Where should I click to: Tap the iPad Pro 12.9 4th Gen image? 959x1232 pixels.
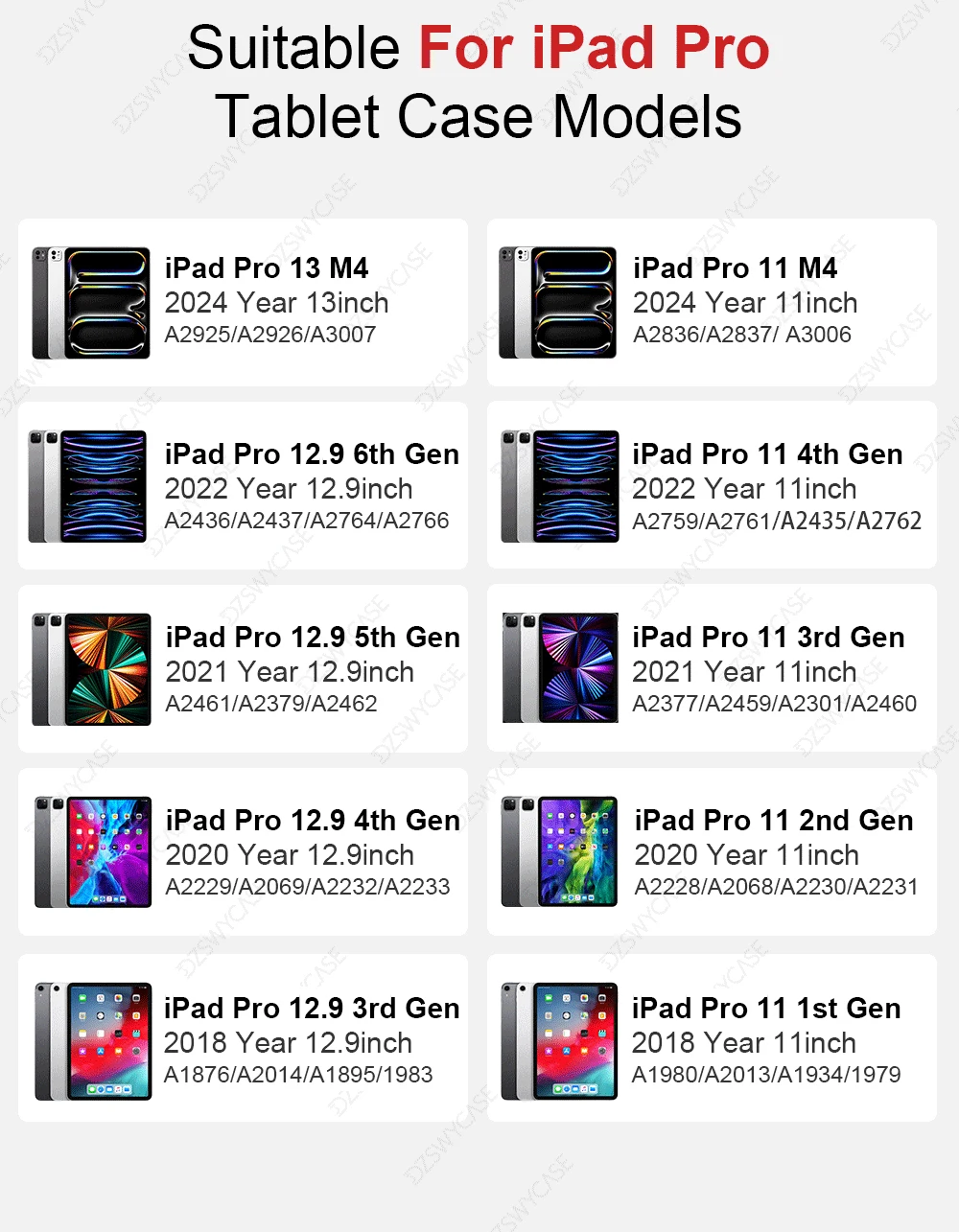coord(93,852)
